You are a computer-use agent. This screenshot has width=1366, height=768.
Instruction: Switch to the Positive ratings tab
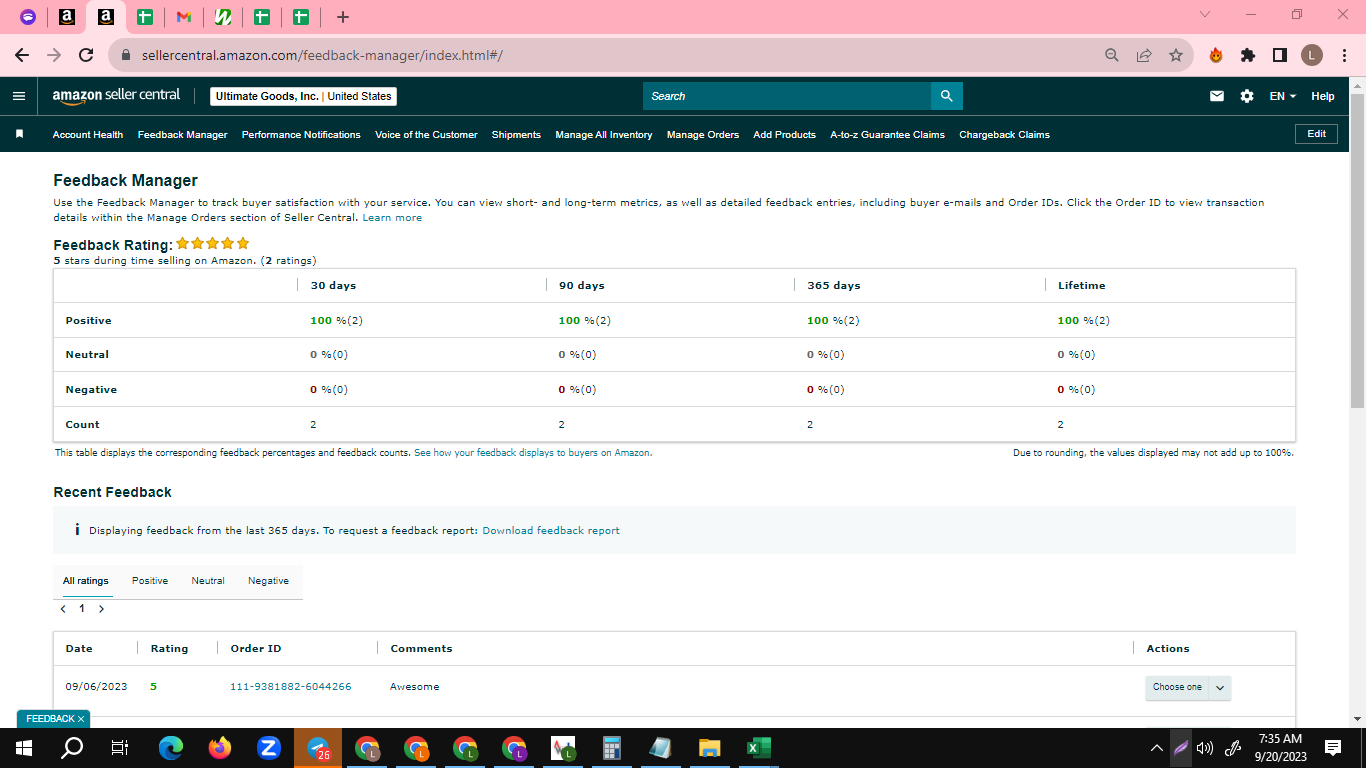pyautogui.click(x=150, y=581)
